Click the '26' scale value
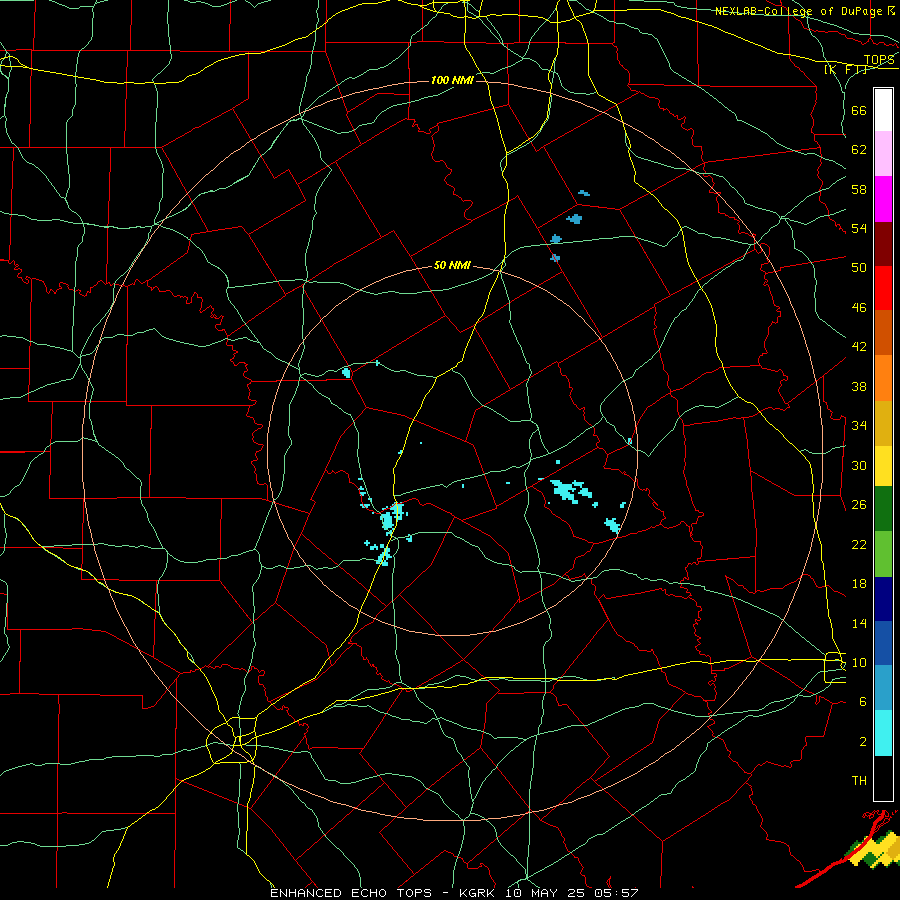Screen dimensions: 900x900 859,505
